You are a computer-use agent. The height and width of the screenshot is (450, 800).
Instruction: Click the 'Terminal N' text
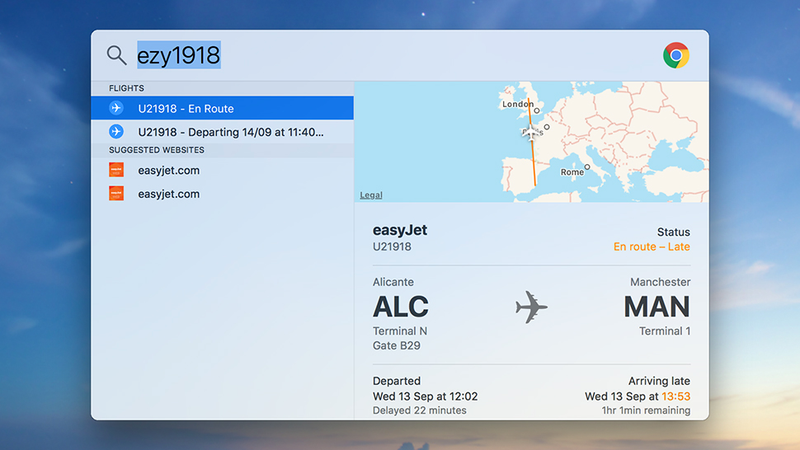click(x=400, y=331)
